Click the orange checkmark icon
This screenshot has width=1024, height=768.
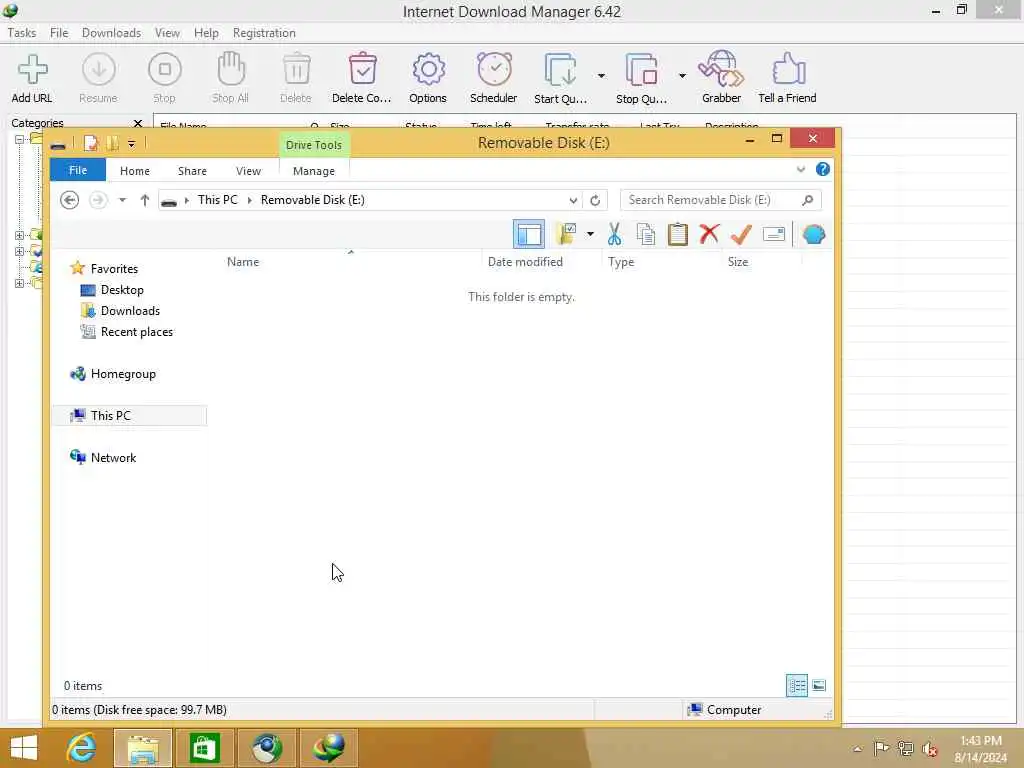click(x=741, y=234)
